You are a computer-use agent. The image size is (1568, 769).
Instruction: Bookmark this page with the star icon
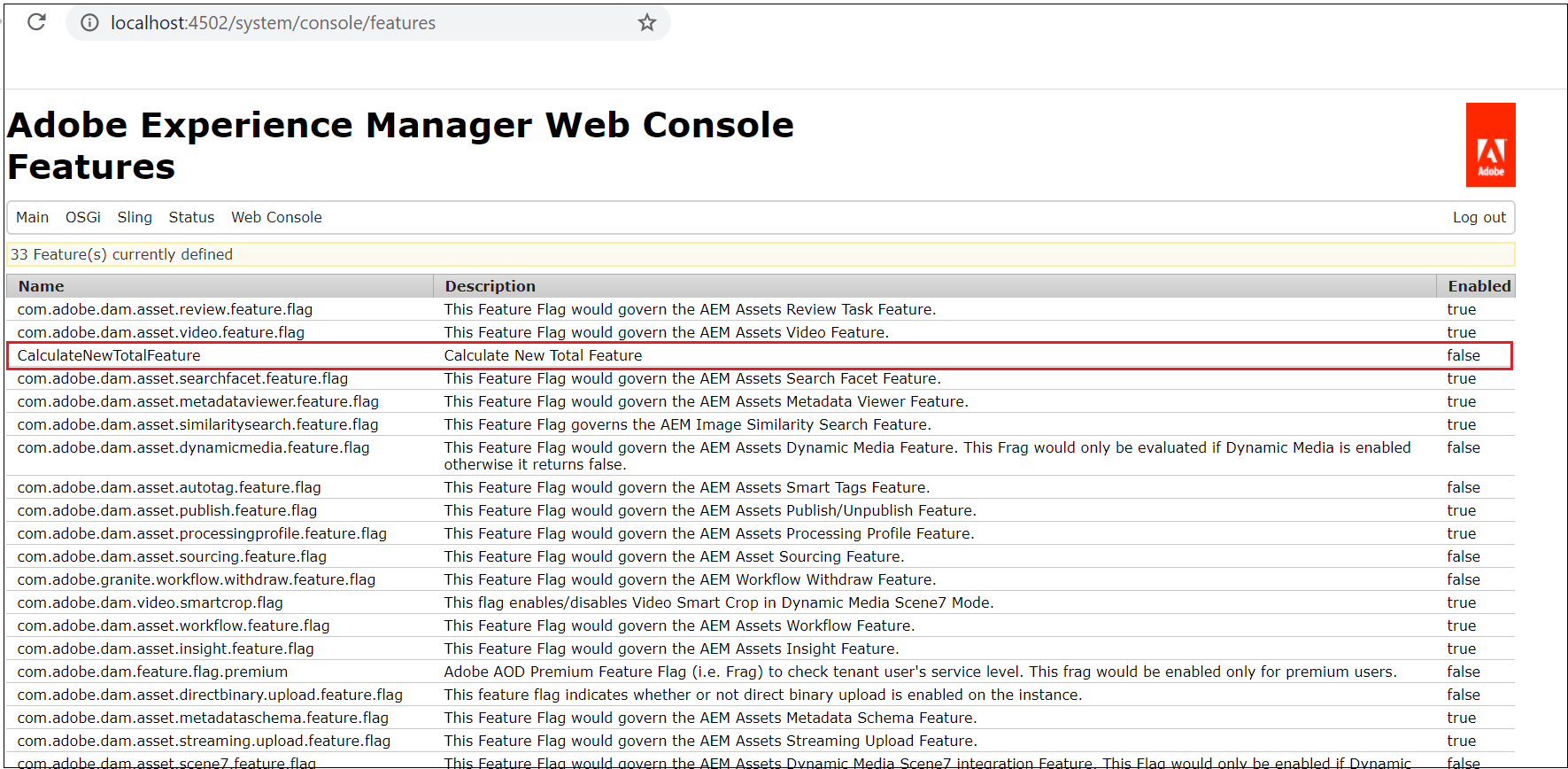(647, 23)
